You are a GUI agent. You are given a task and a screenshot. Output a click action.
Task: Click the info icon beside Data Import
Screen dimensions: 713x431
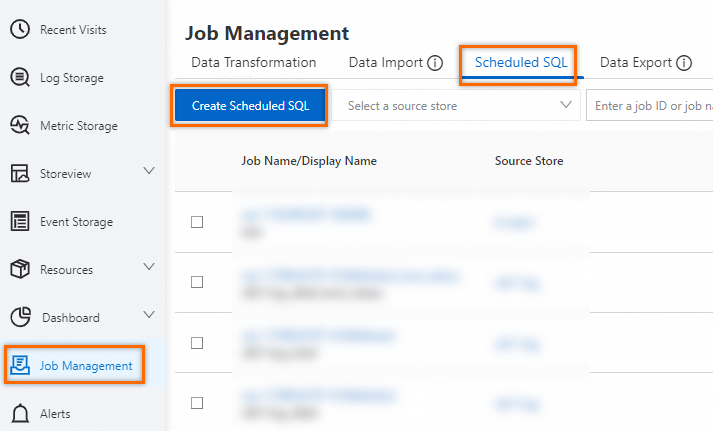[435, 63]
